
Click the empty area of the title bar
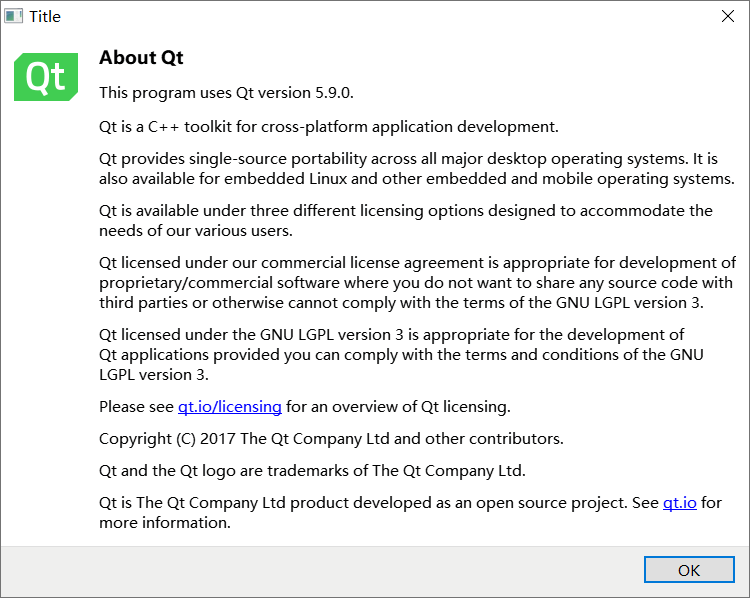[383, 16]
